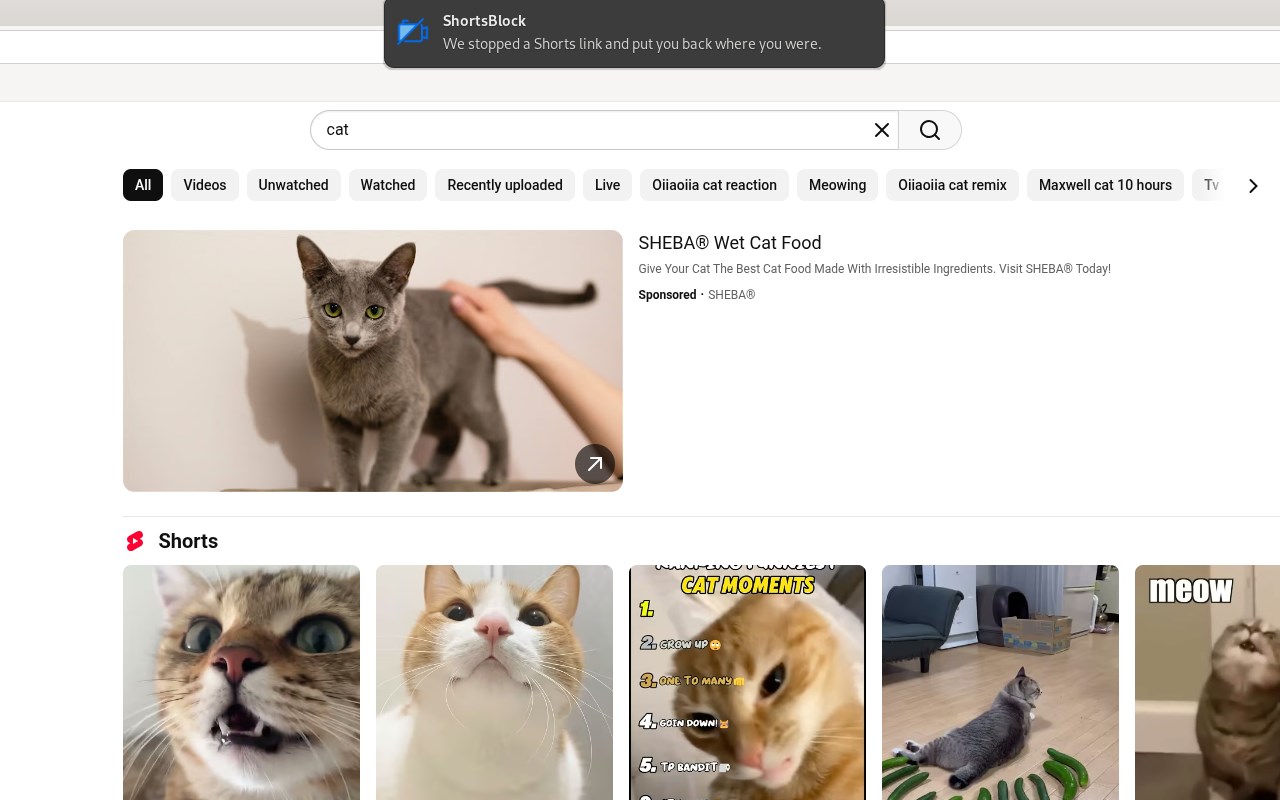The width and height of the screenshot is (1280, 800).
Task: Click the Sponsored label
Action: click(x=667, y=295)
